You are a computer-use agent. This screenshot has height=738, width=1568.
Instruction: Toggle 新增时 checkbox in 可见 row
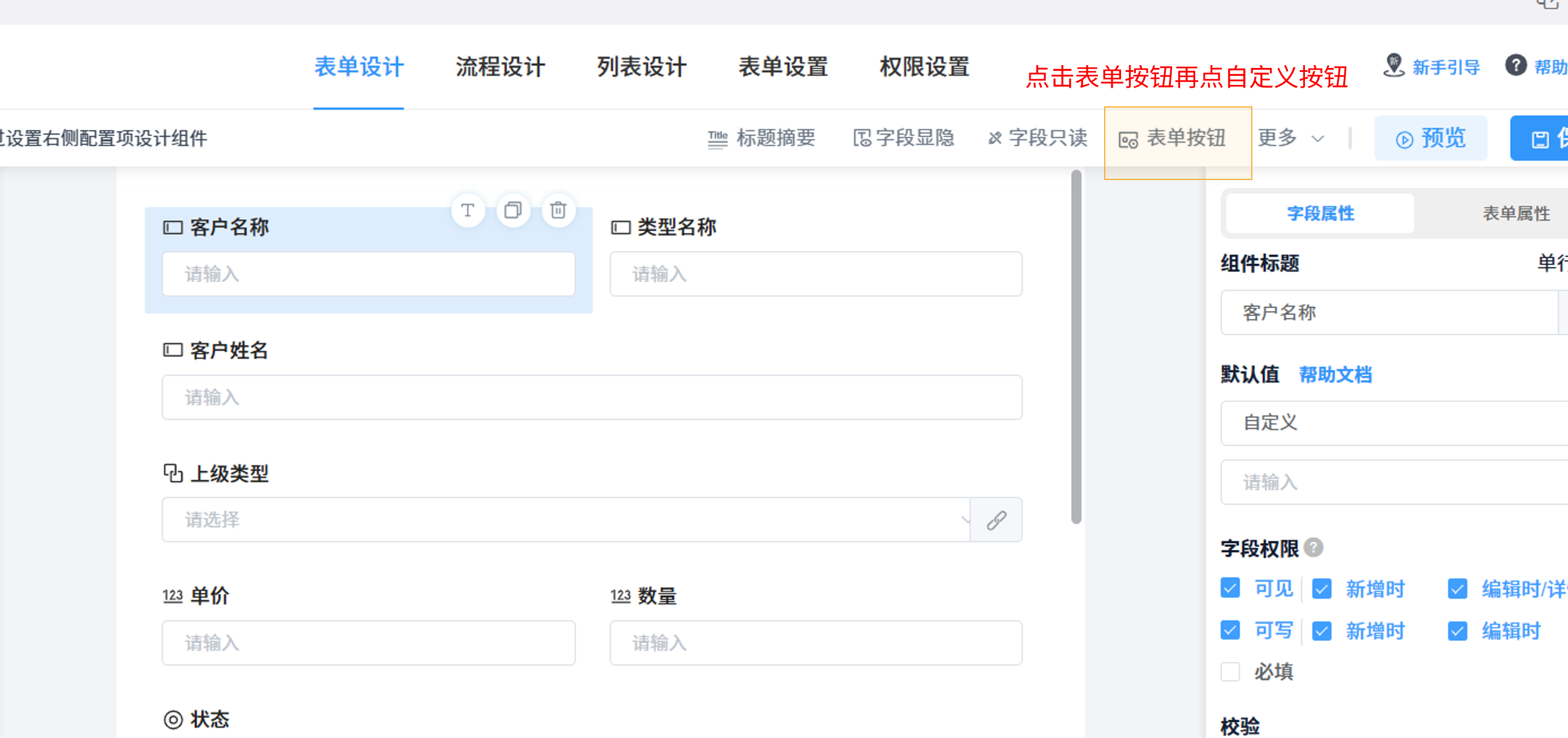pyautogui.click(x=1321, y=588)
